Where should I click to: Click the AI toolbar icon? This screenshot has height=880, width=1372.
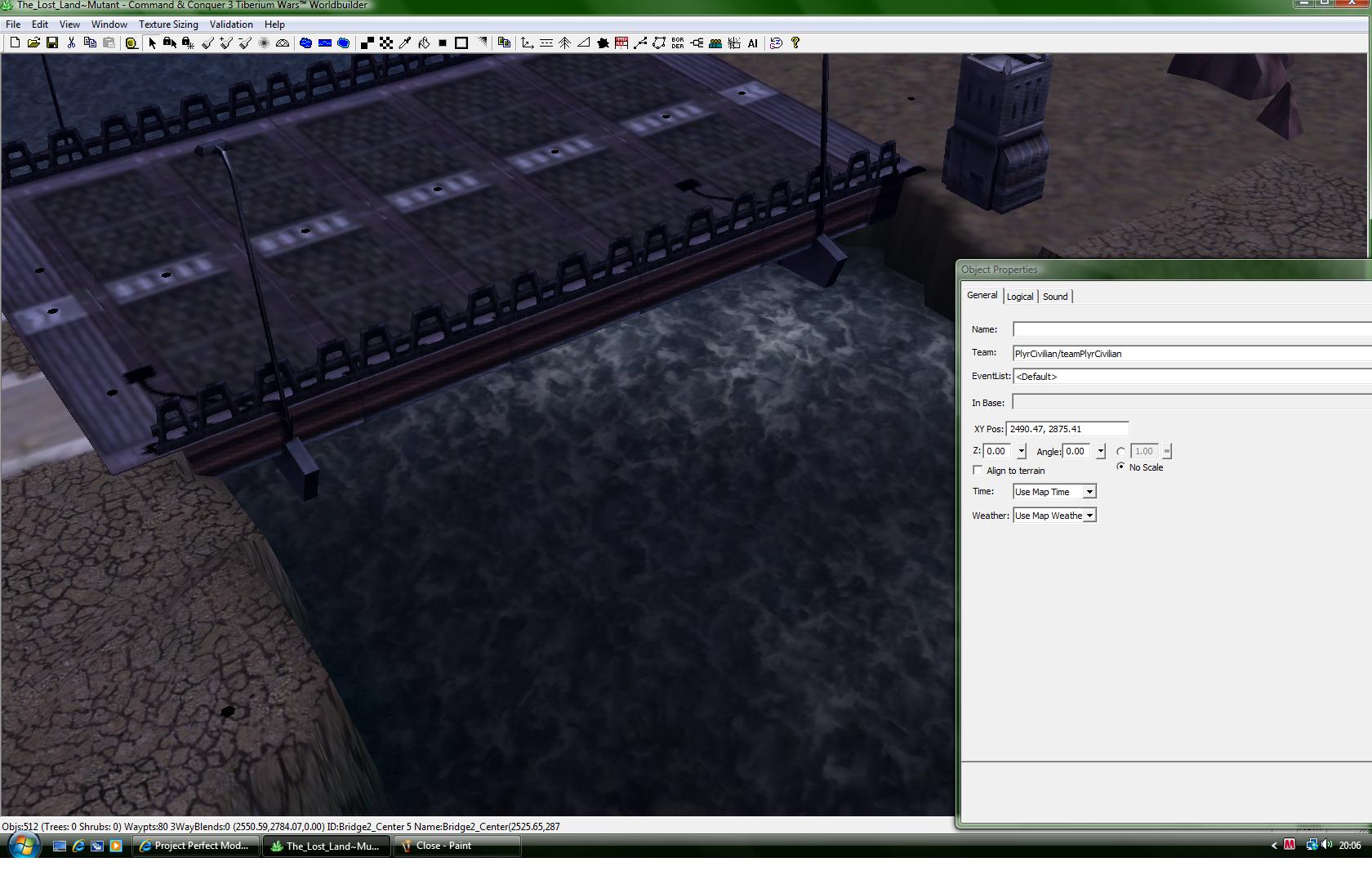click(753, 42)
